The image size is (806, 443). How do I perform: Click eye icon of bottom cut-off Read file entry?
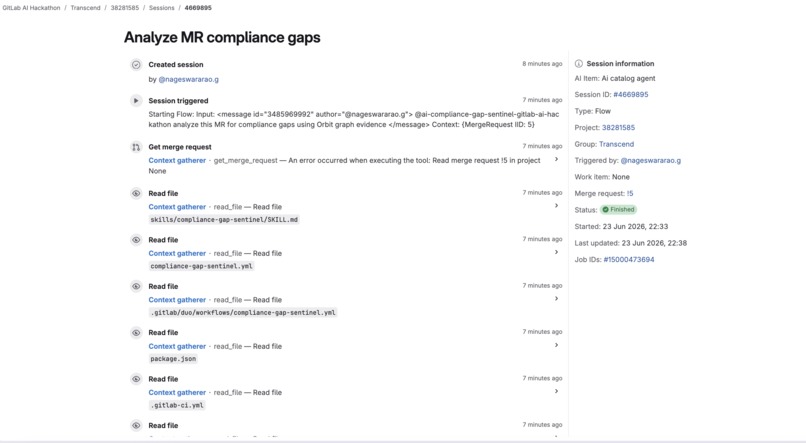pyautogui.click(x=136, y=426)
